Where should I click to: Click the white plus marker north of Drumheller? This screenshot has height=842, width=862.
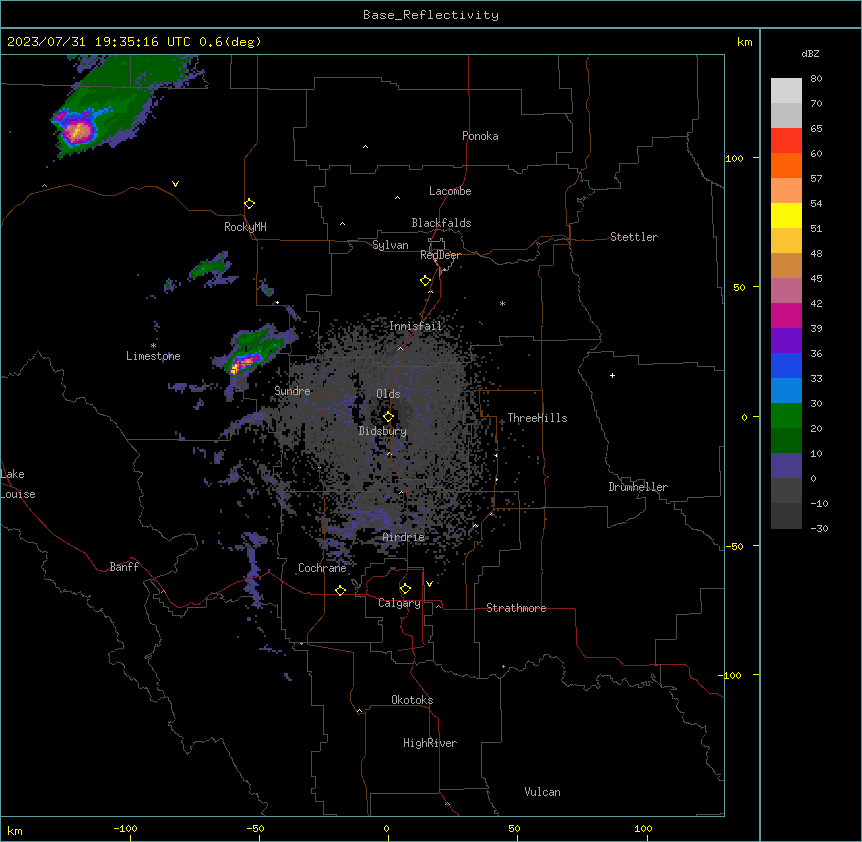coord(612,375)
